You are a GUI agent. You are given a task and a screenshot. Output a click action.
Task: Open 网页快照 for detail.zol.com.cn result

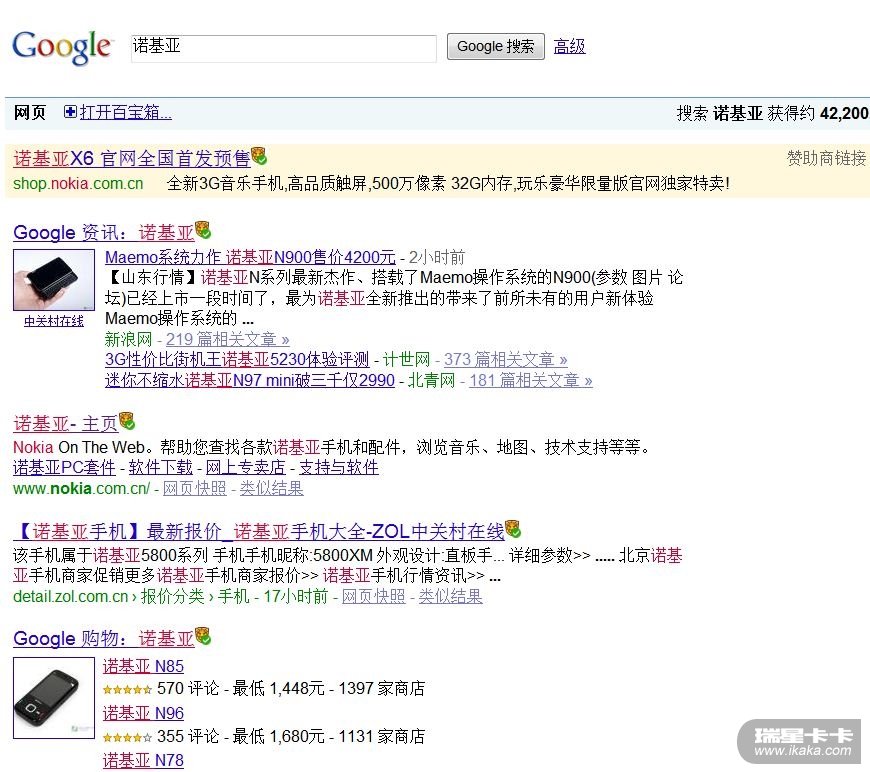point(374,597)
